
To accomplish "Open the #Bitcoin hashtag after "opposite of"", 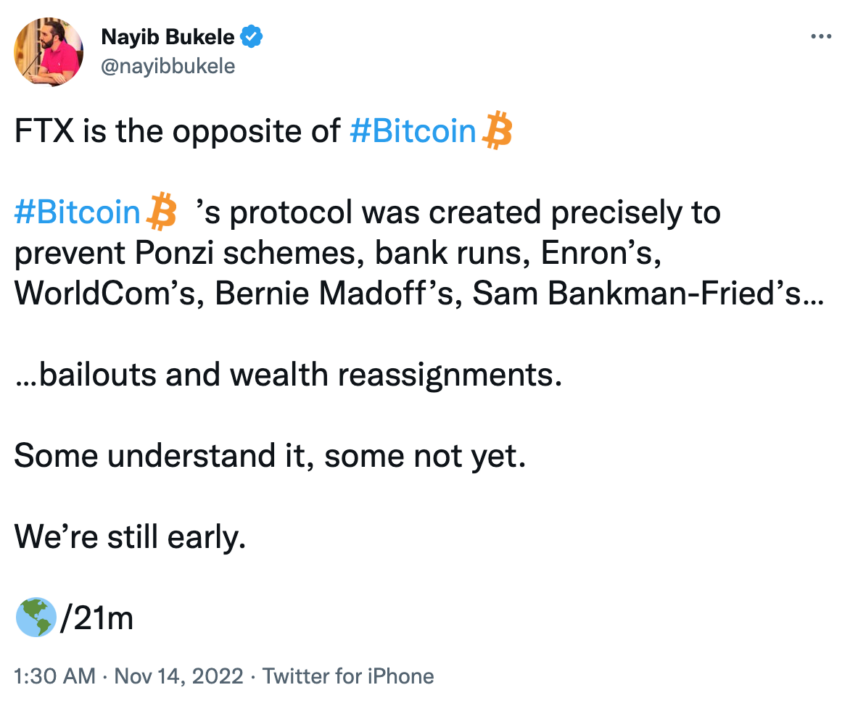I will coord(414,132).
